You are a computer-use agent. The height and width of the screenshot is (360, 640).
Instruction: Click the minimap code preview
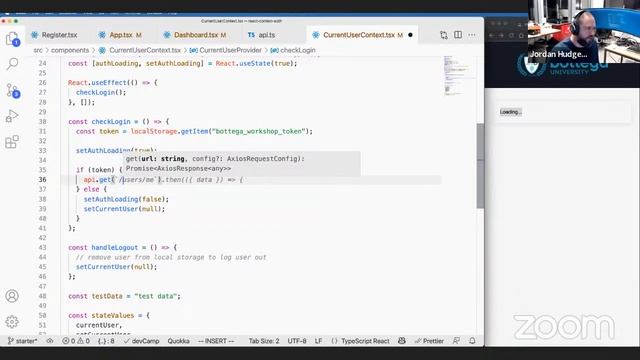coord(453,76)
